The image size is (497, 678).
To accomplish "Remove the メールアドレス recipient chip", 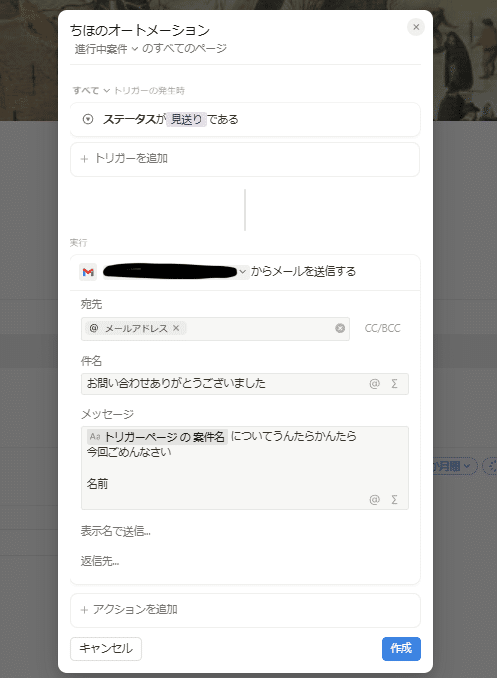I will pos(176,328).
